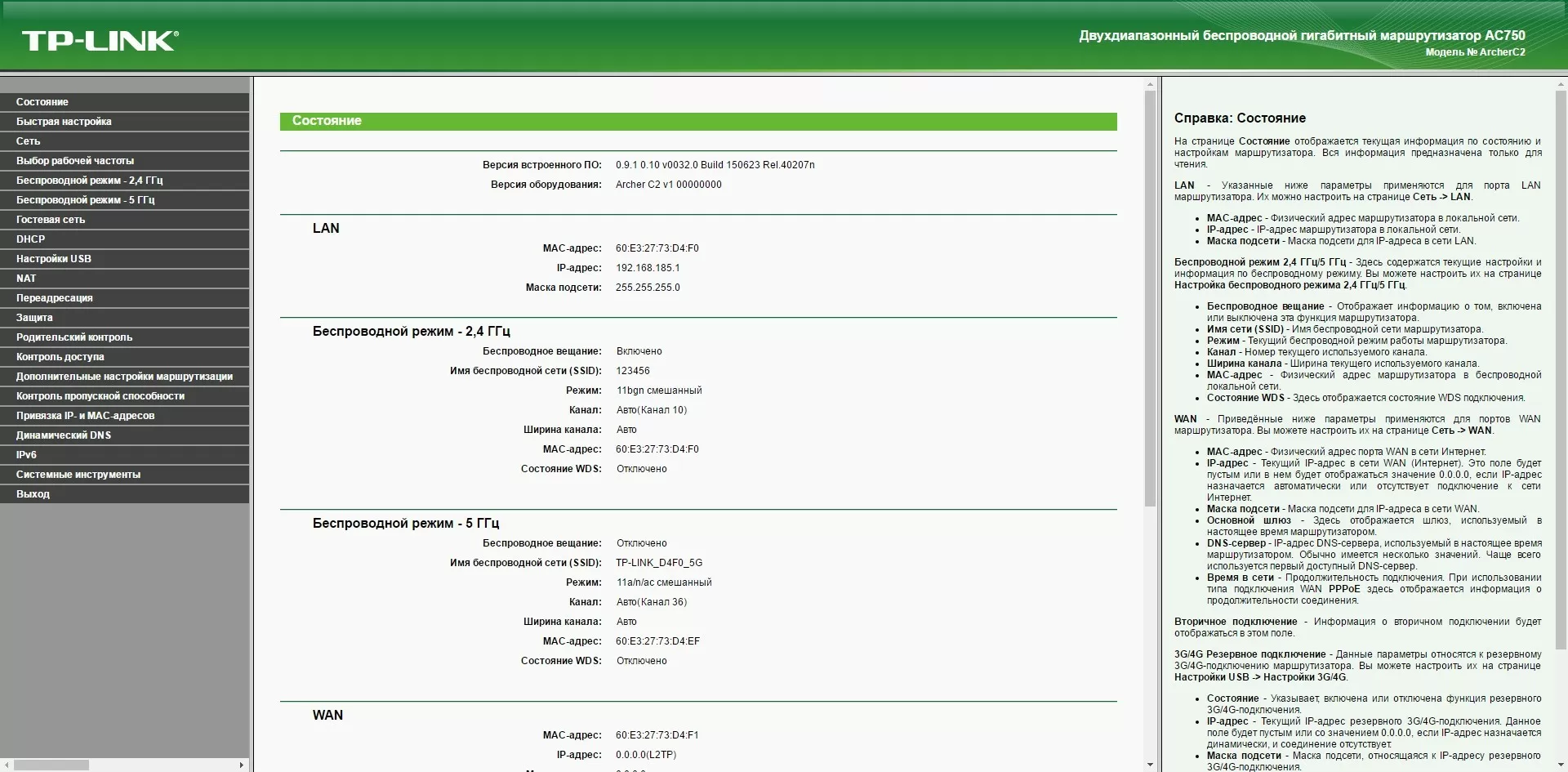
Task: Open Контроль пропускной способности
Action: (x=124, y=396)
